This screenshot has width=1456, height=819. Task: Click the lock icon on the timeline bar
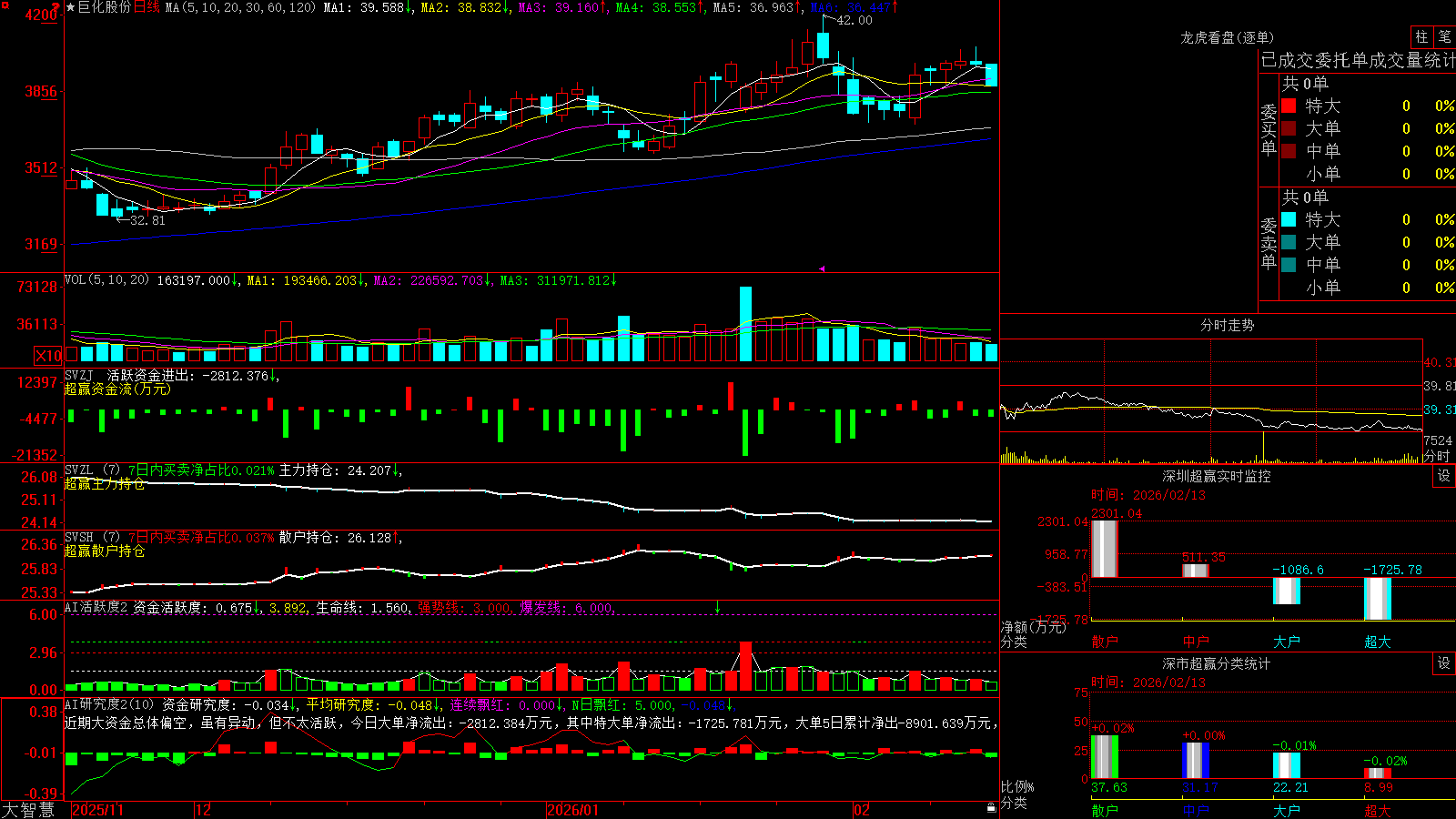point(992,808)
